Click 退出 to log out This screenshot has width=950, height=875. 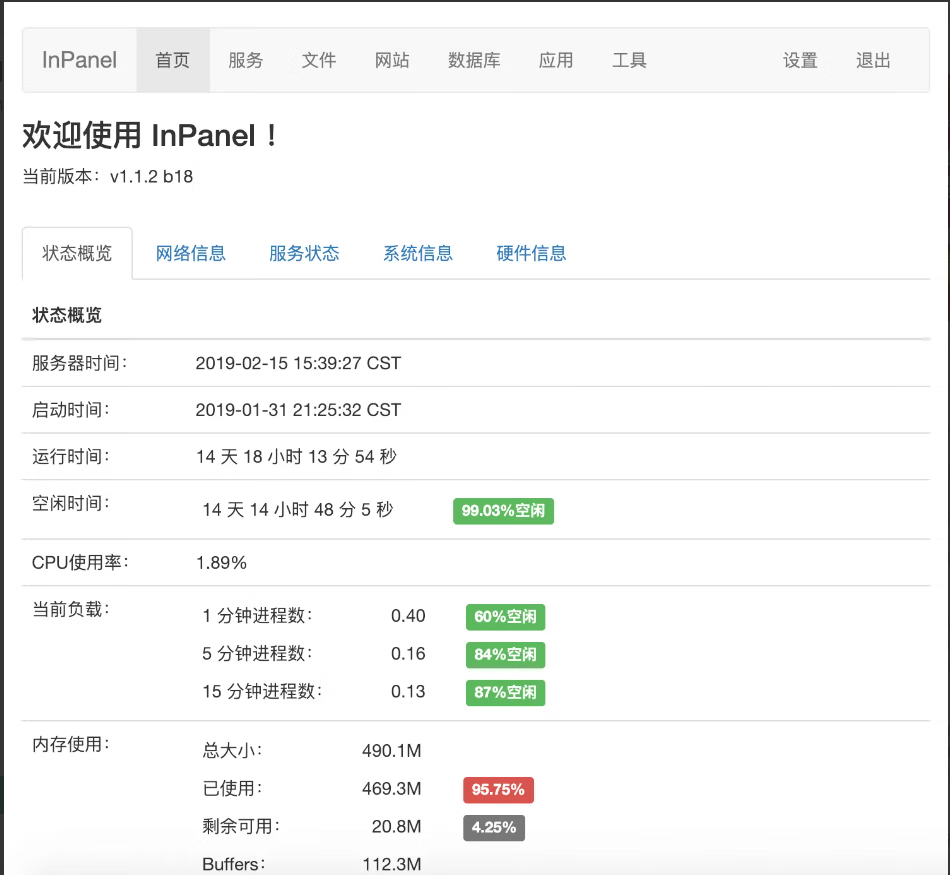[x=873, y=60]
